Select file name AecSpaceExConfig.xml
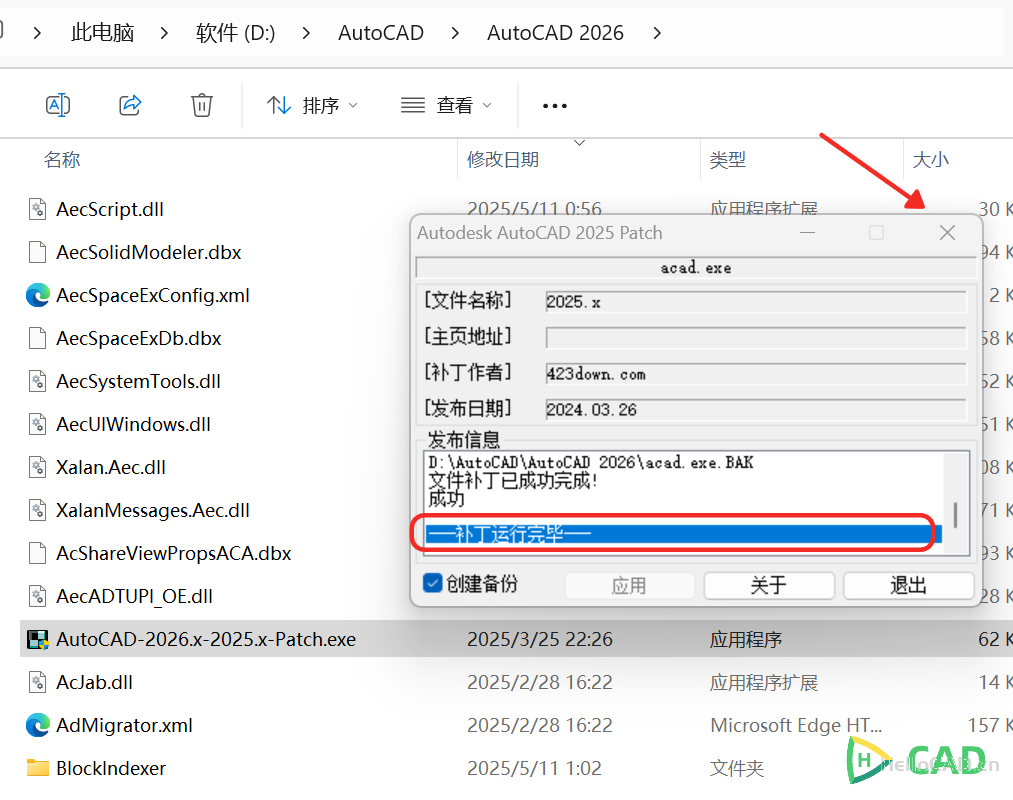The image size is (1013, 800). pyautogui.click(x=152, y=295)
